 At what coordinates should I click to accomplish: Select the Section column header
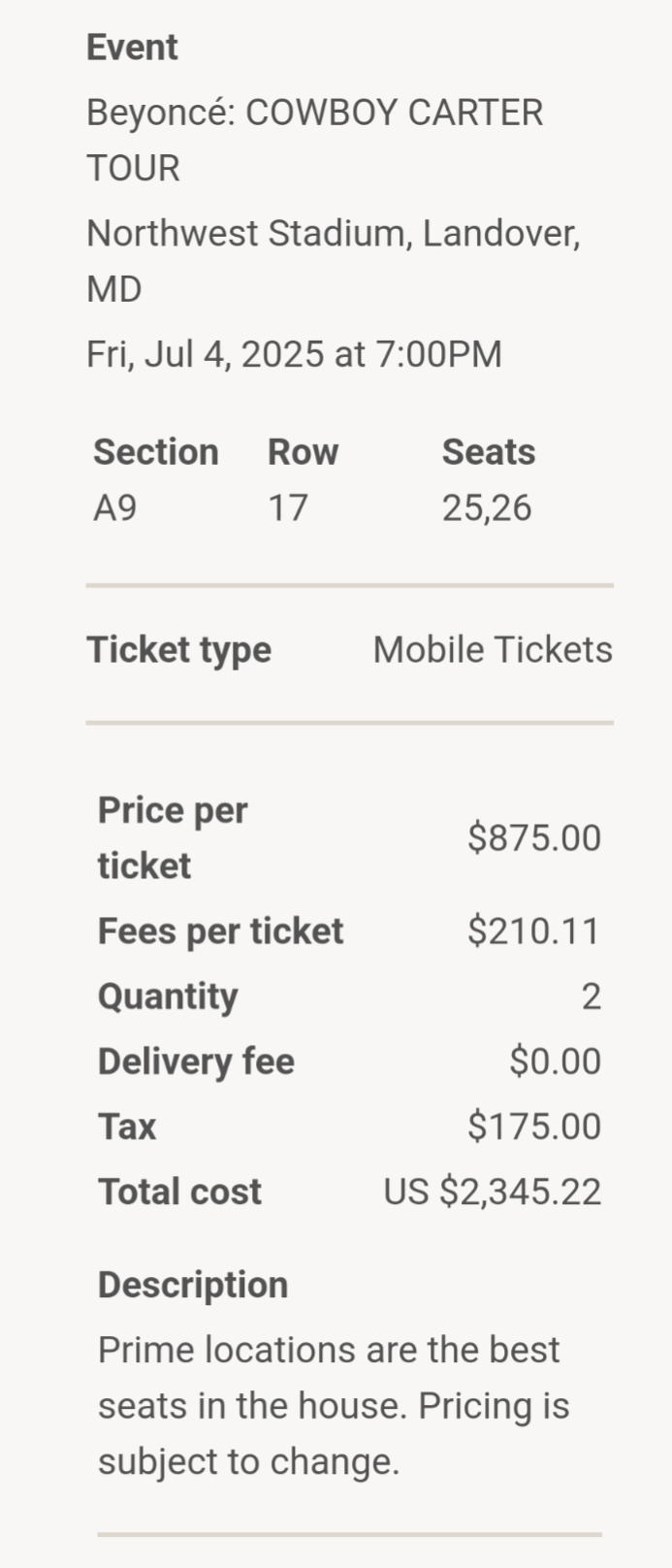point(155,452)
